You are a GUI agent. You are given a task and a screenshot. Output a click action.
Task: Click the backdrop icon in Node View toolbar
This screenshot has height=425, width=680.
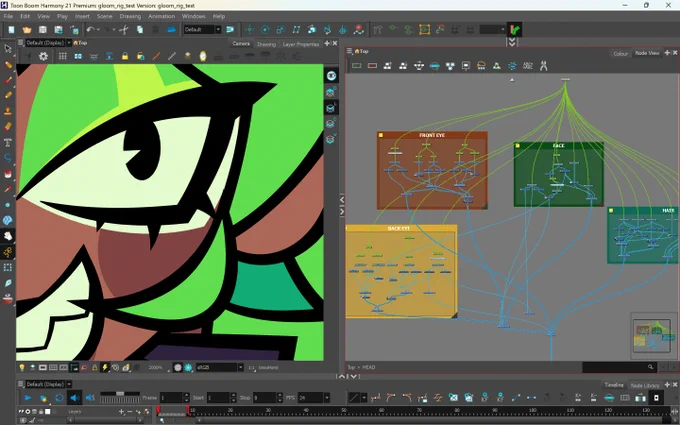pyautogui.click(x=466, y=65)
